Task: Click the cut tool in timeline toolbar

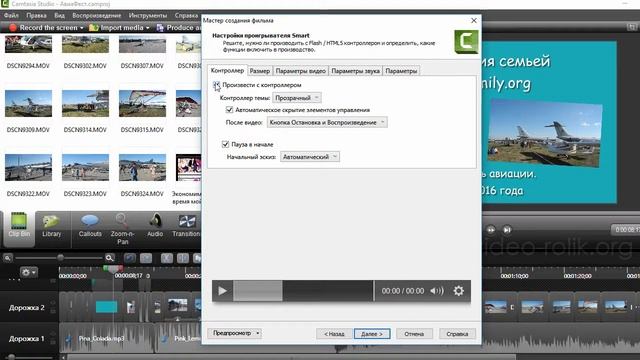Action: (167, 258)
